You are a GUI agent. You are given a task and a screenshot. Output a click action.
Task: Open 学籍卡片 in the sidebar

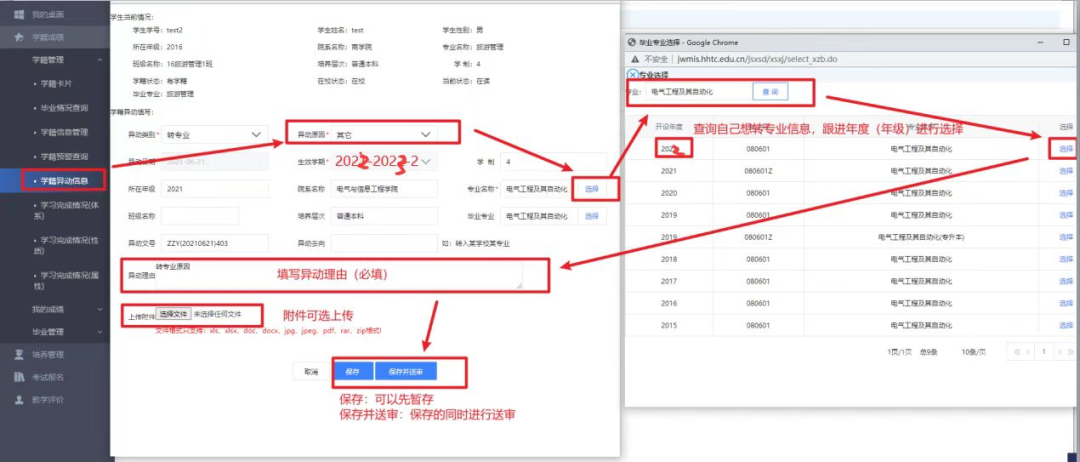tap(55, 83)
